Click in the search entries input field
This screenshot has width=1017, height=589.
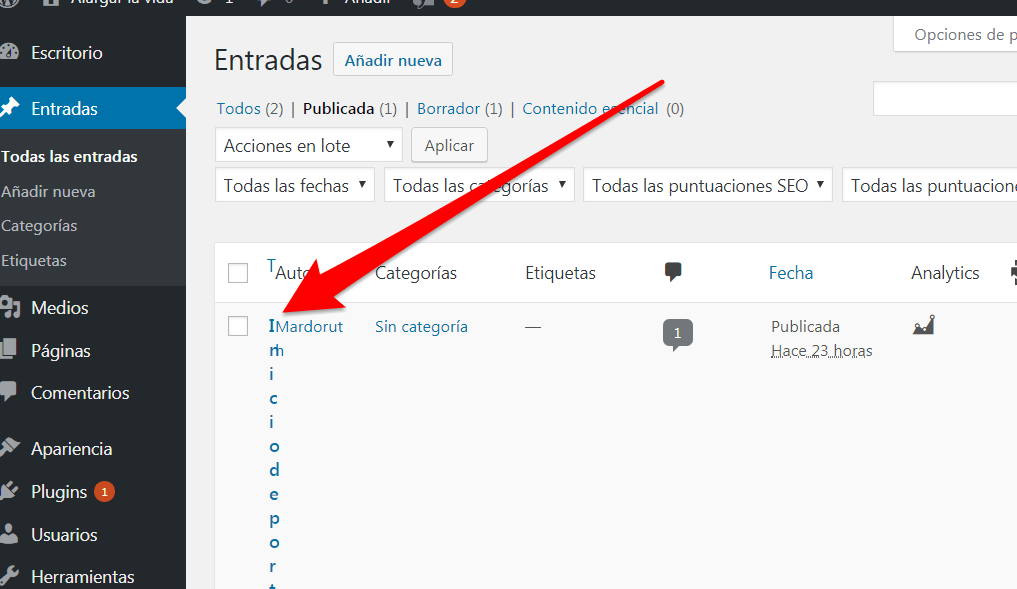point(945,99)
